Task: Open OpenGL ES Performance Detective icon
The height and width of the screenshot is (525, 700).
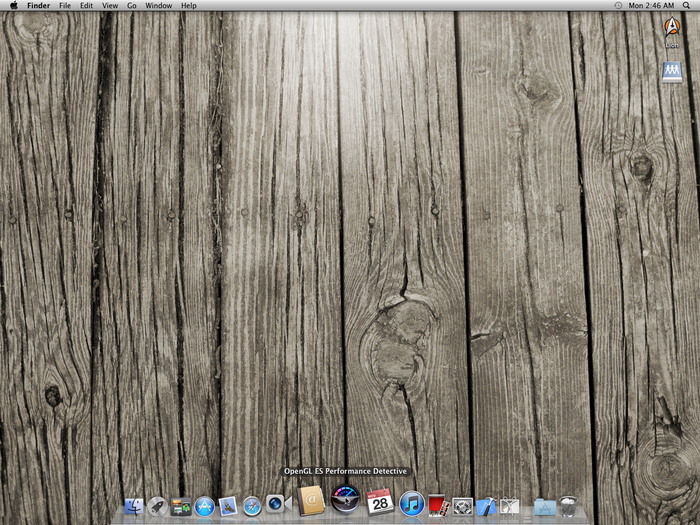Action: click(x=345, y=499)
